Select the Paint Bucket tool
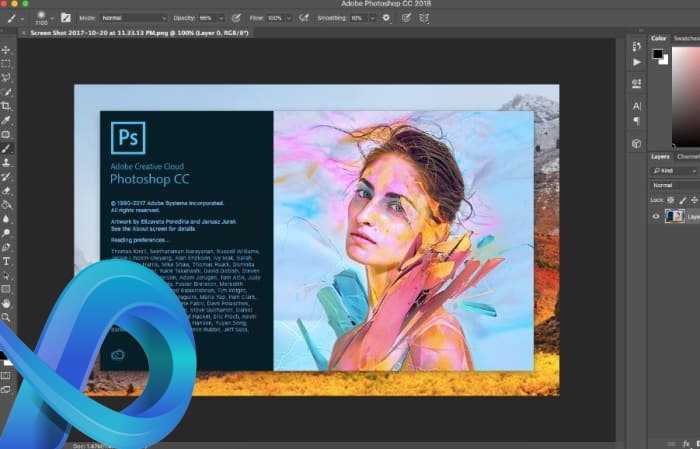 pyautogui.click(x=6, y=205)
